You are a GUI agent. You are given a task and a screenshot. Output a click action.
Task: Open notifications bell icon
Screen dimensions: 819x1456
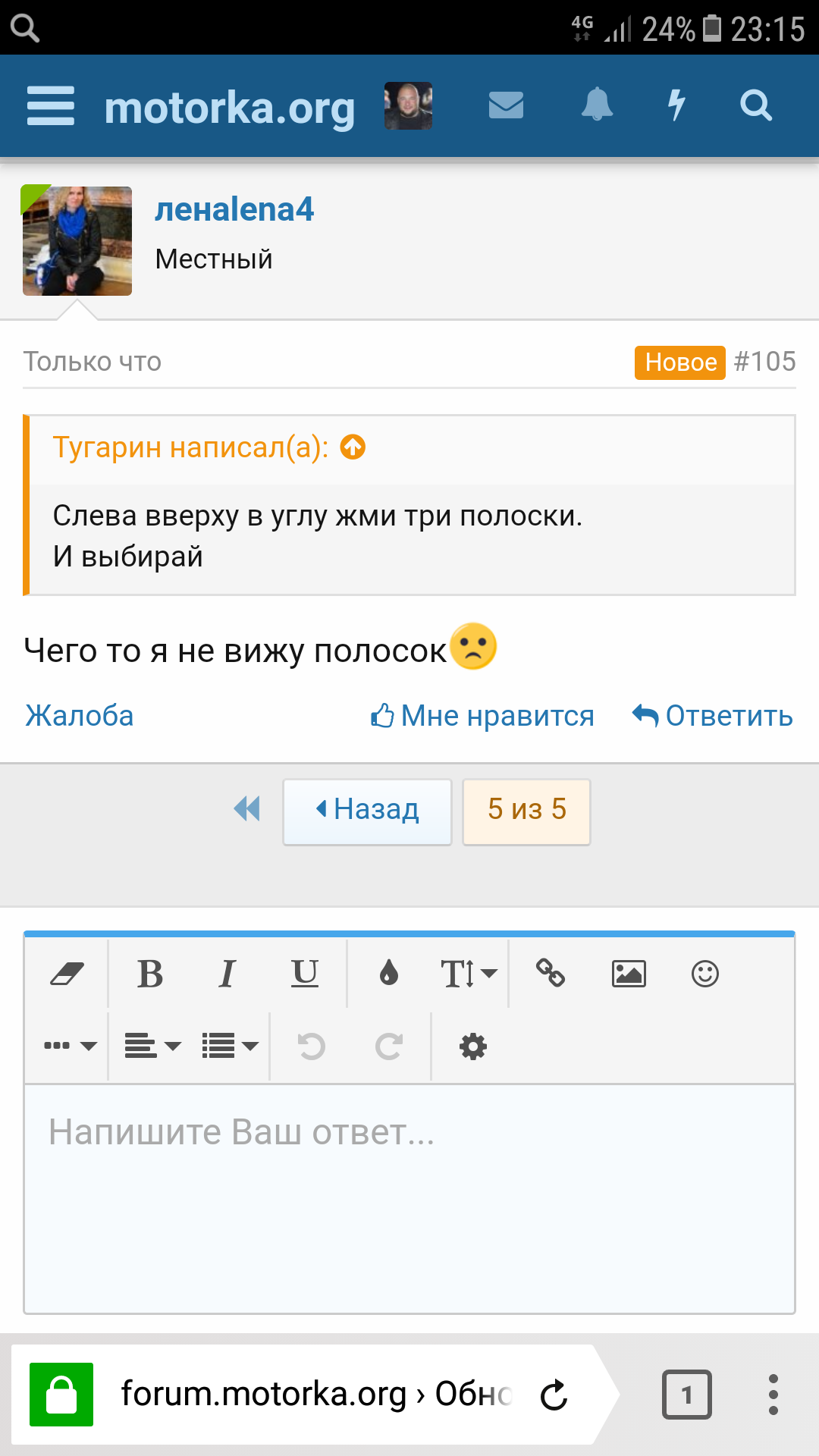click(x=597, y=105)
